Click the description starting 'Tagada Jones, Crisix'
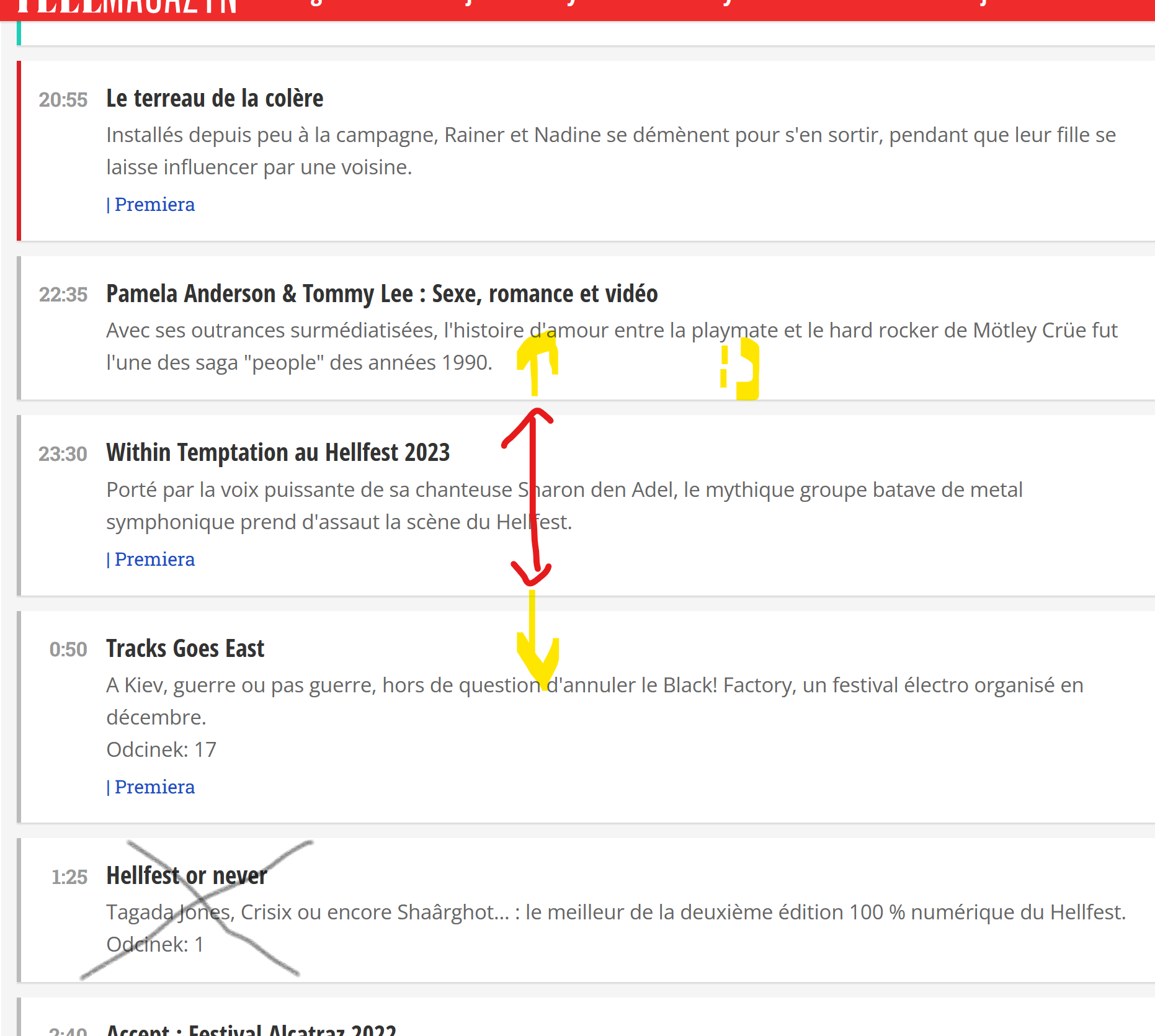Viewport: 1155px width, 1036px height. pyautogui.click(x=616, y=912)
